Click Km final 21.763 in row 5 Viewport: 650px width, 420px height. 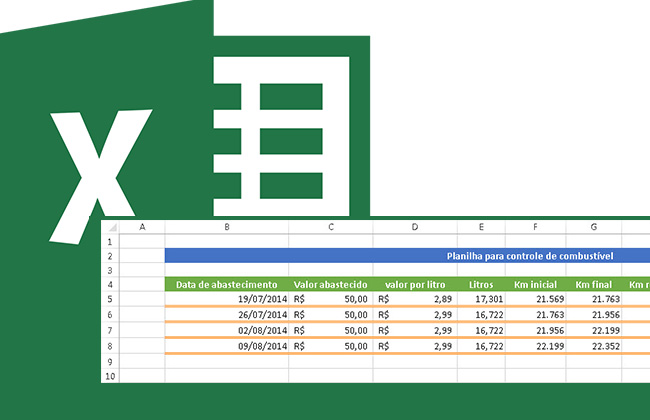[594, 299]
